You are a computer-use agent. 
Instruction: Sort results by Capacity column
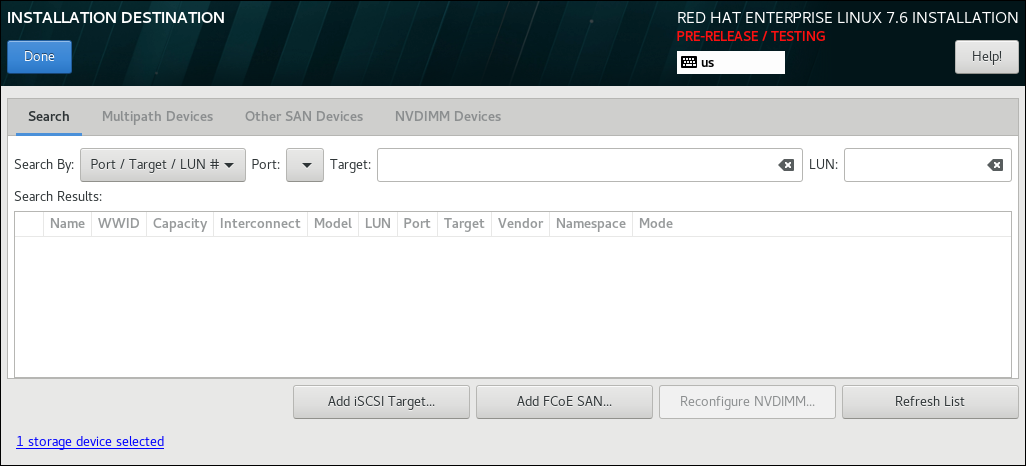pos(180,224)
